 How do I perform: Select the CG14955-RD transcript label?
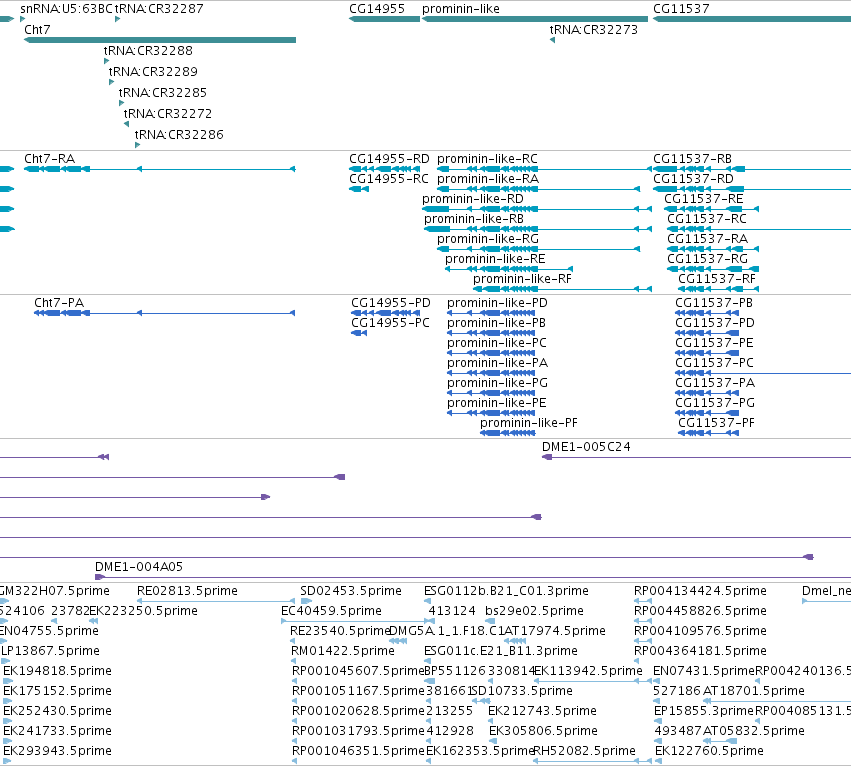[389, 159]
